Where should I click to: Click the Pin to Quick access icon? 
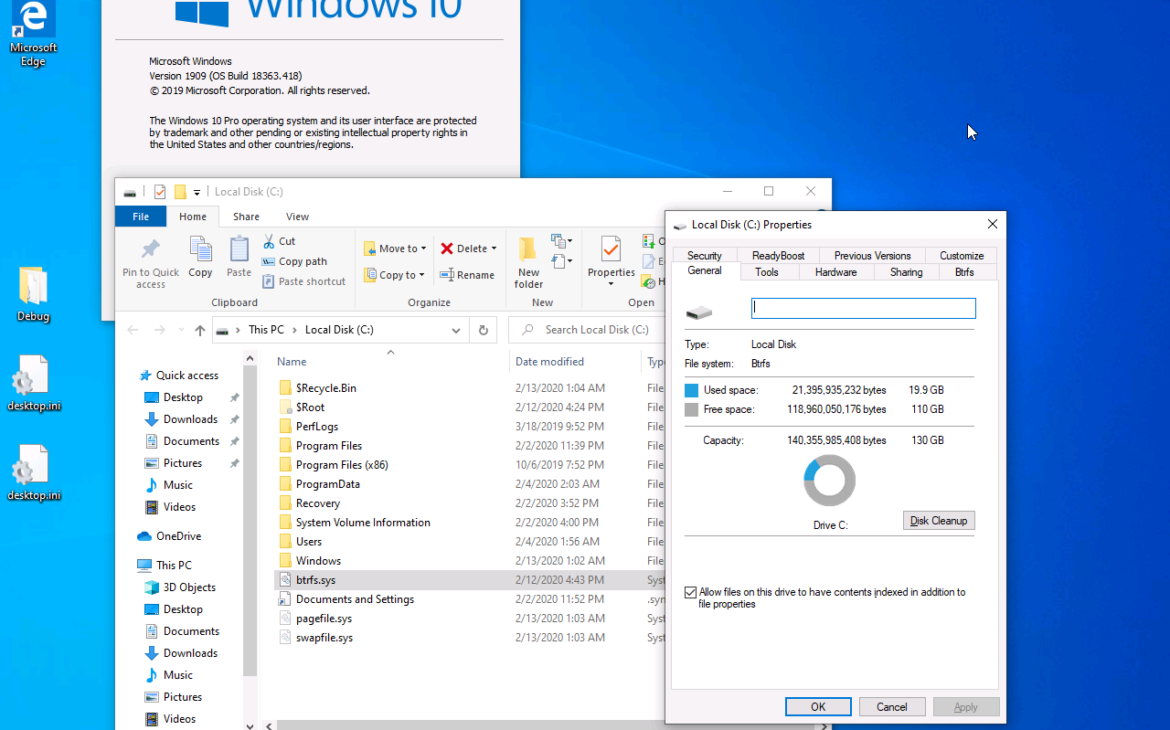coord(151,250)
